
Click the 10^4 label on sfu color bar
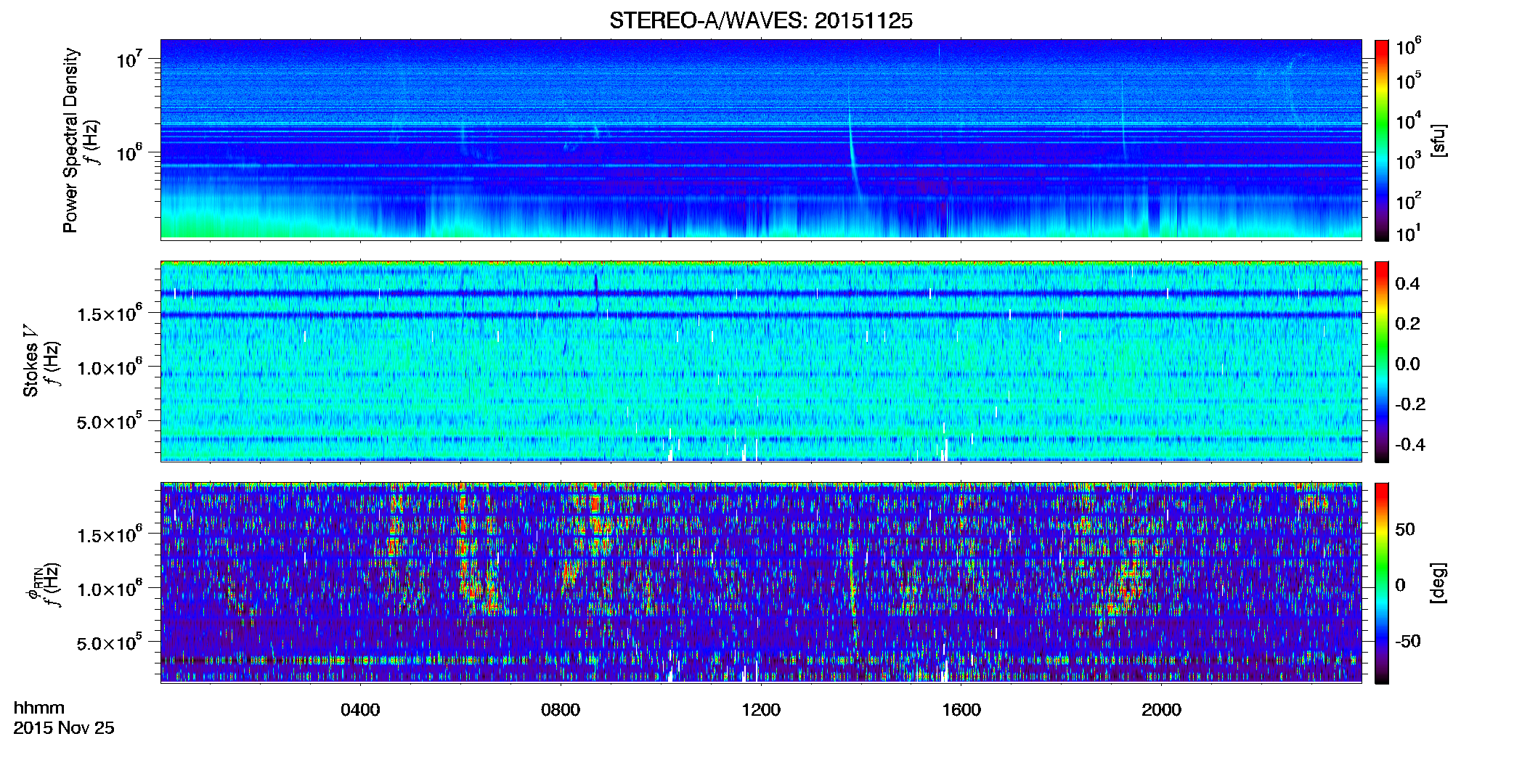[1409, 121]
